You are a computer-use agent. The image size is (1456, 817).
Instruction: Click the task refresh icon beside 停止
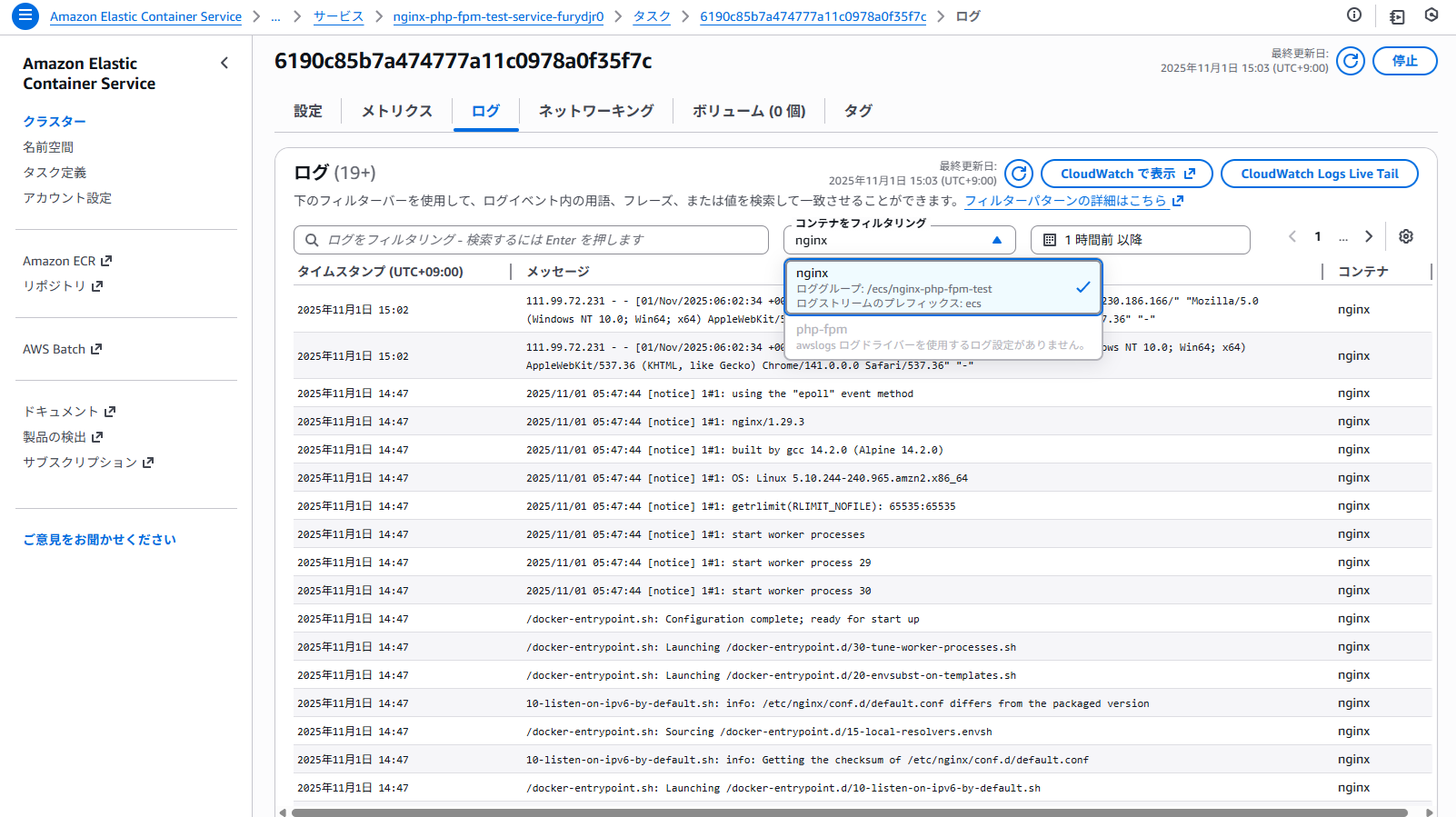point(1351,61)
